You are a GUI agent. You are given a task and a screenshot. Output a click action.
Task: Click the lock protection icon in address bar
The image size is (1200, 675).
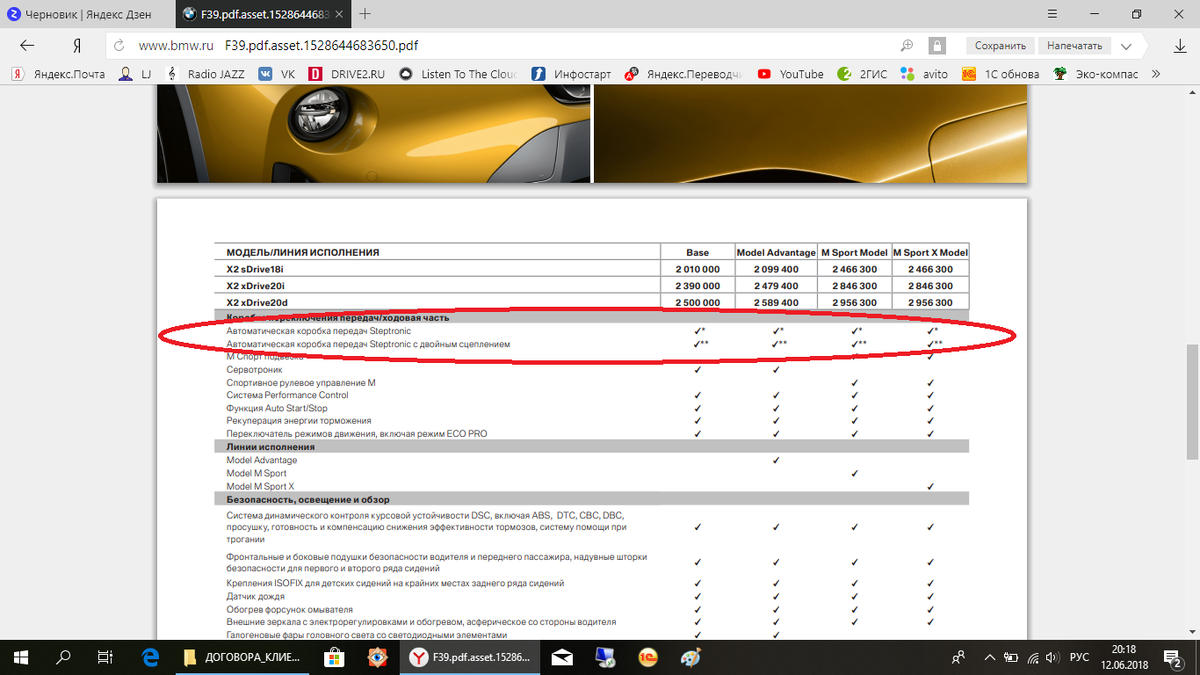point(937,46)
